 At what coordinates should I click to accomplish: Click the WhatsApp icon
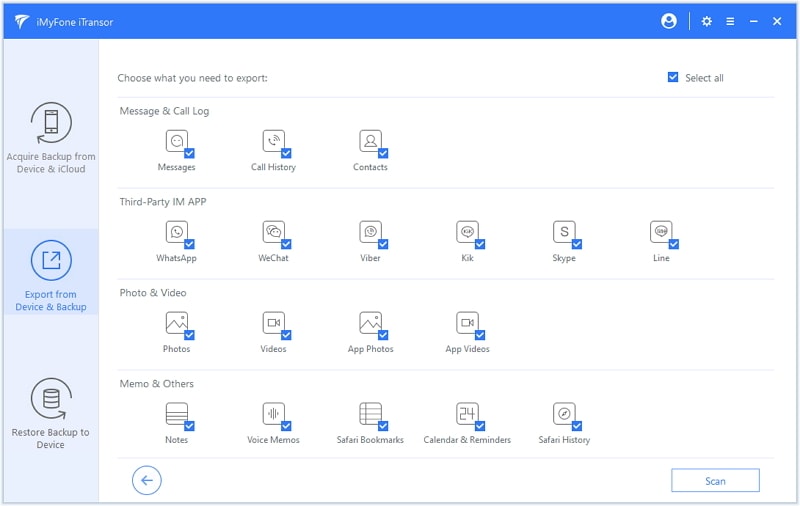[x=177, y=232]
